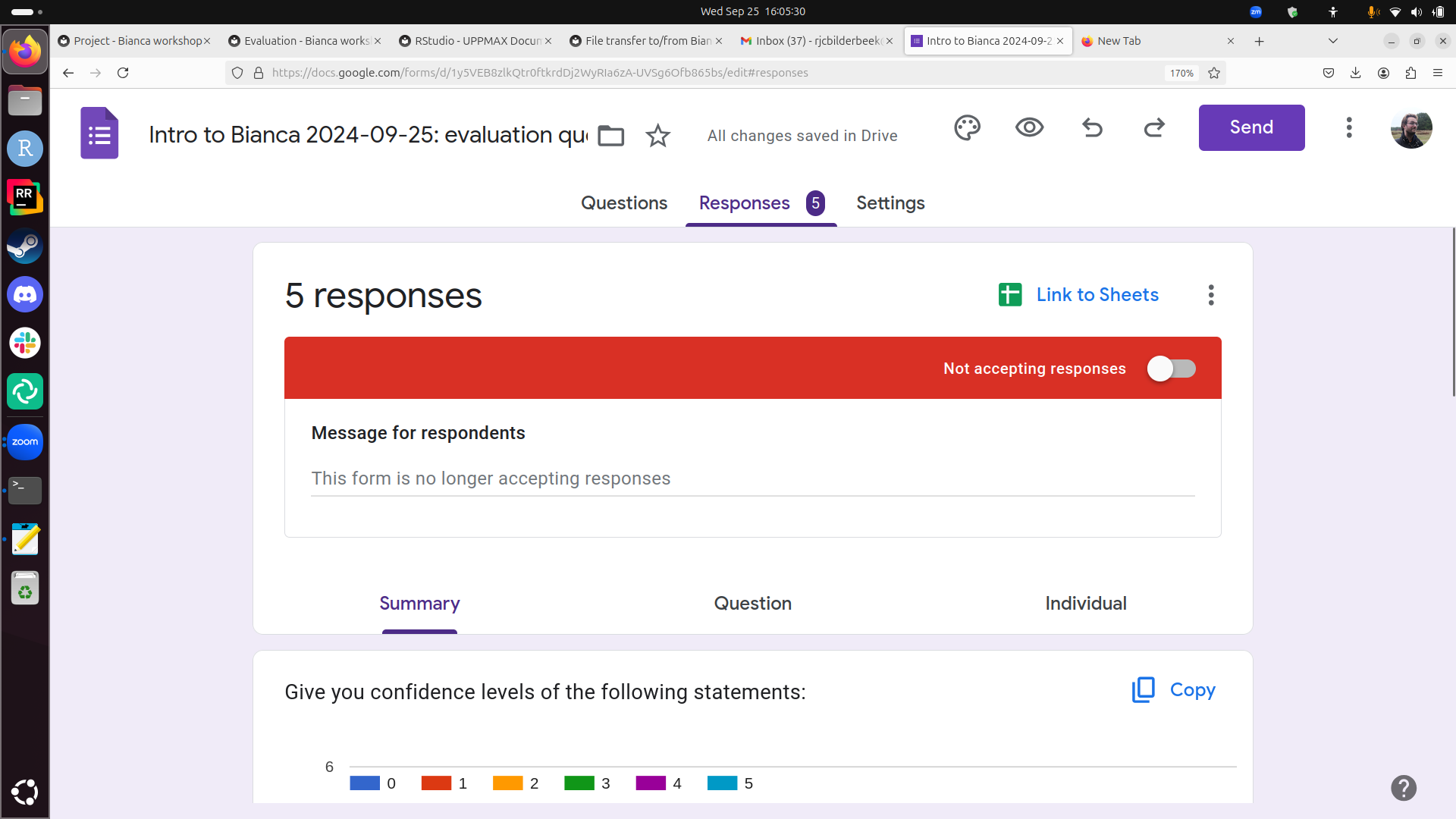
Task: Click the Send button
Action: point(1251,127)
